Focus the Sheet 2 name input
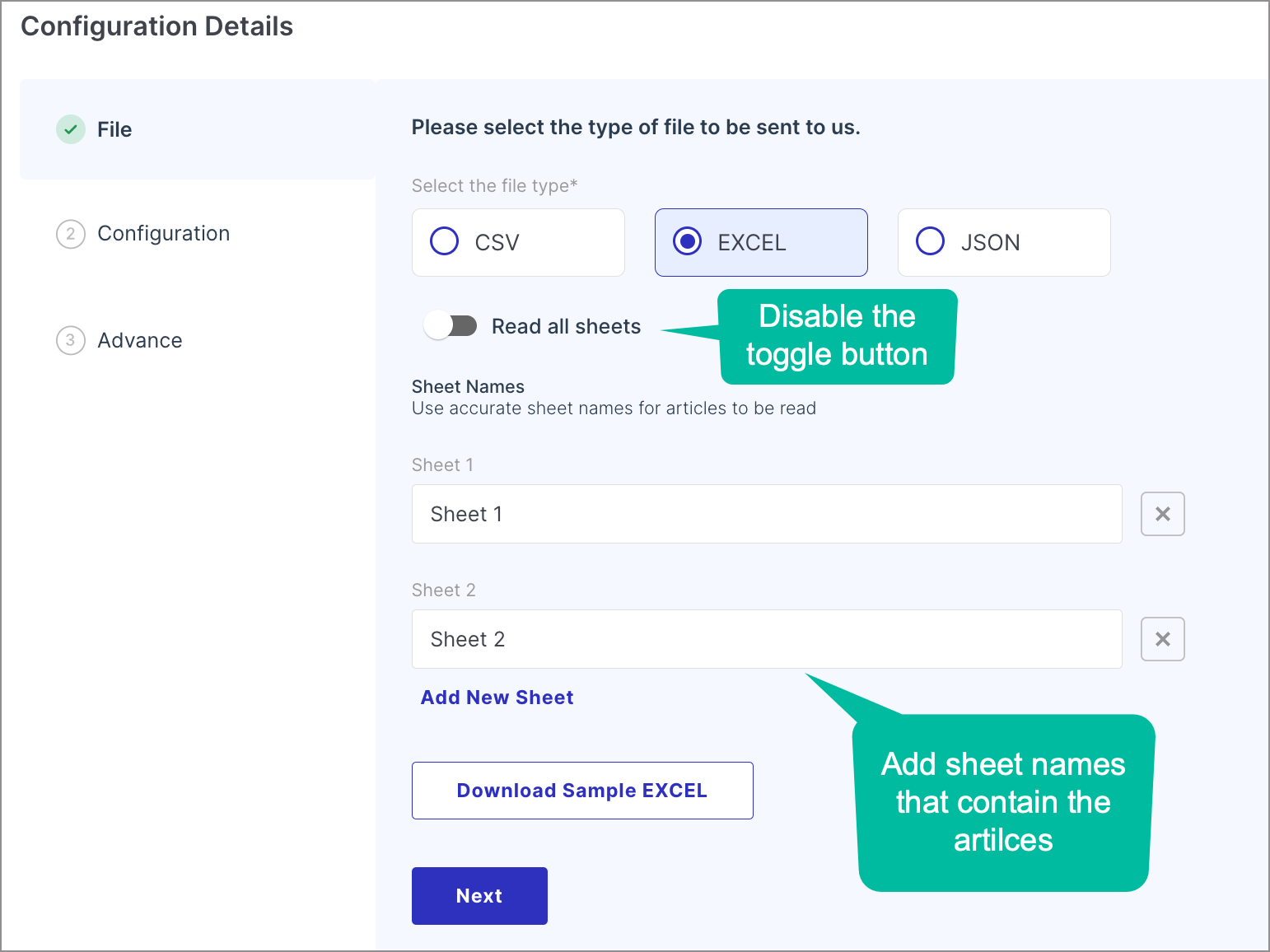 767,639
